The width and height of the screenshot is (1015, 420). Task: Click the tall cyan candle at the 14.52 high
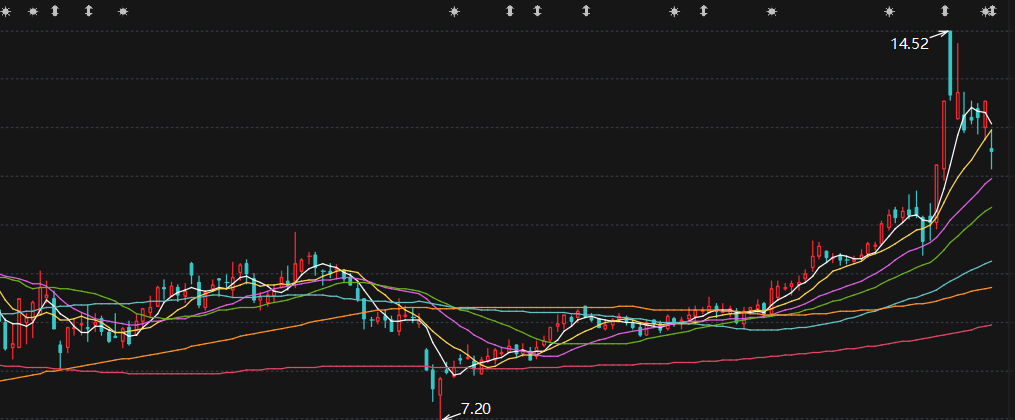(950, 64)
